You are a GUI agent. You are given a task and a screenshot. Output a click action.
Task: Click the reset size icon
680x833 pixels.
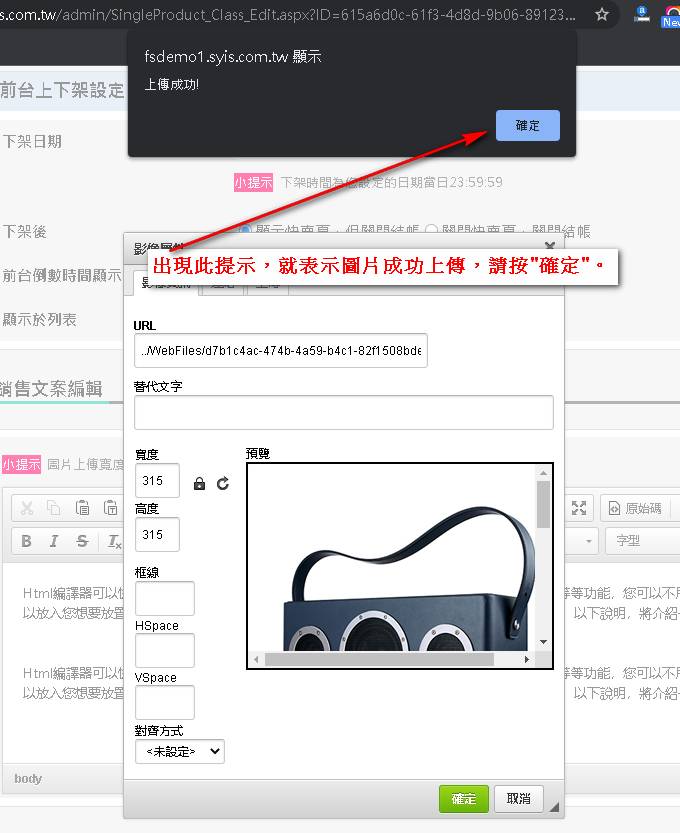tap(222, 484)
